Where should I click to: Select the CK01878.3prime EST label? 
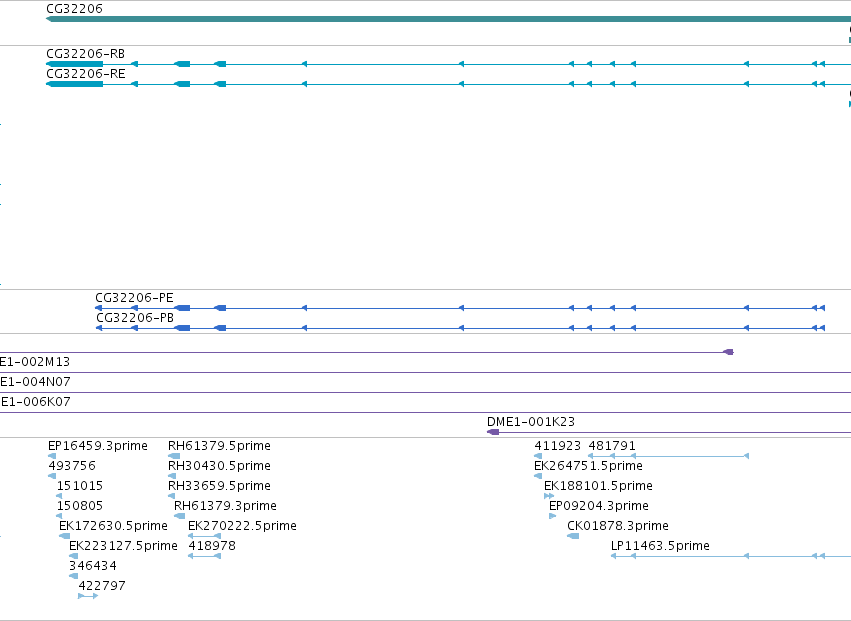618,526
